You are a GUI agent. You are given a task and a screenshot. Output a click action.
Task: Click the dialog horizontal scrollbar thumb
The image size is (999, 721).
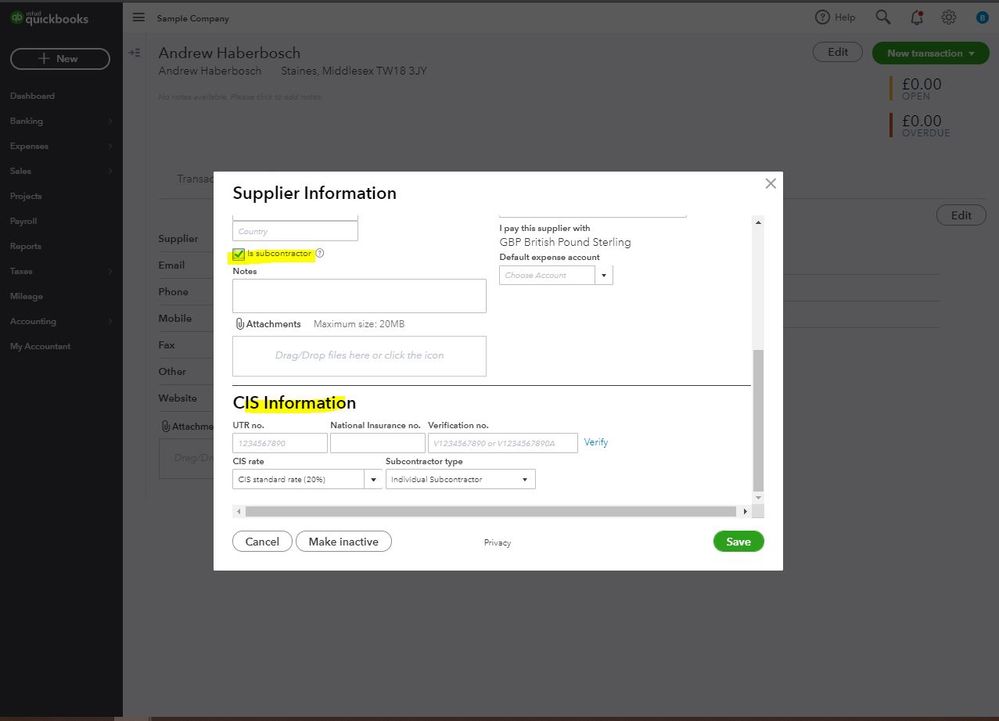click(491, 511)
